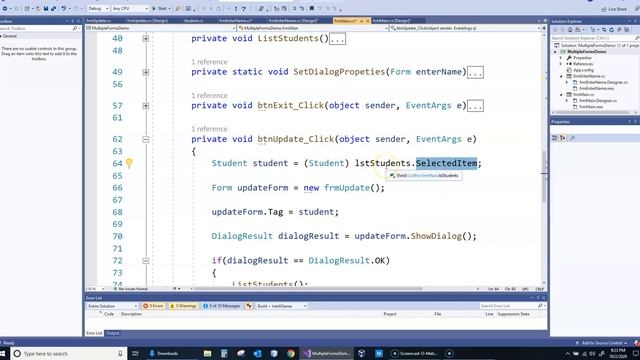Image resolution: width=640 pixels, height=360 pixels.
Task: Open the Build + IntelliSense dropdown
Action: [x=282, y=306]
